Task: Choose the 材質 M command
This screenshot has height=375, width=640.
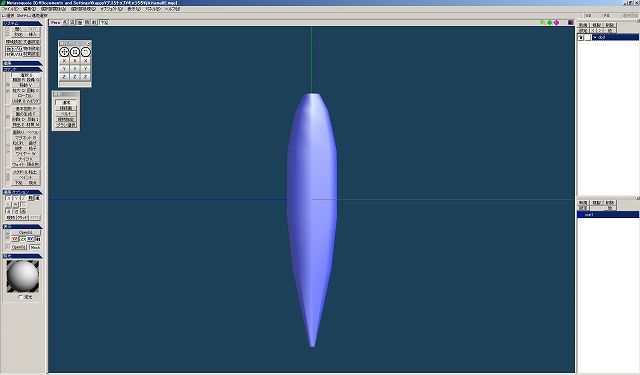Action: 33,124
